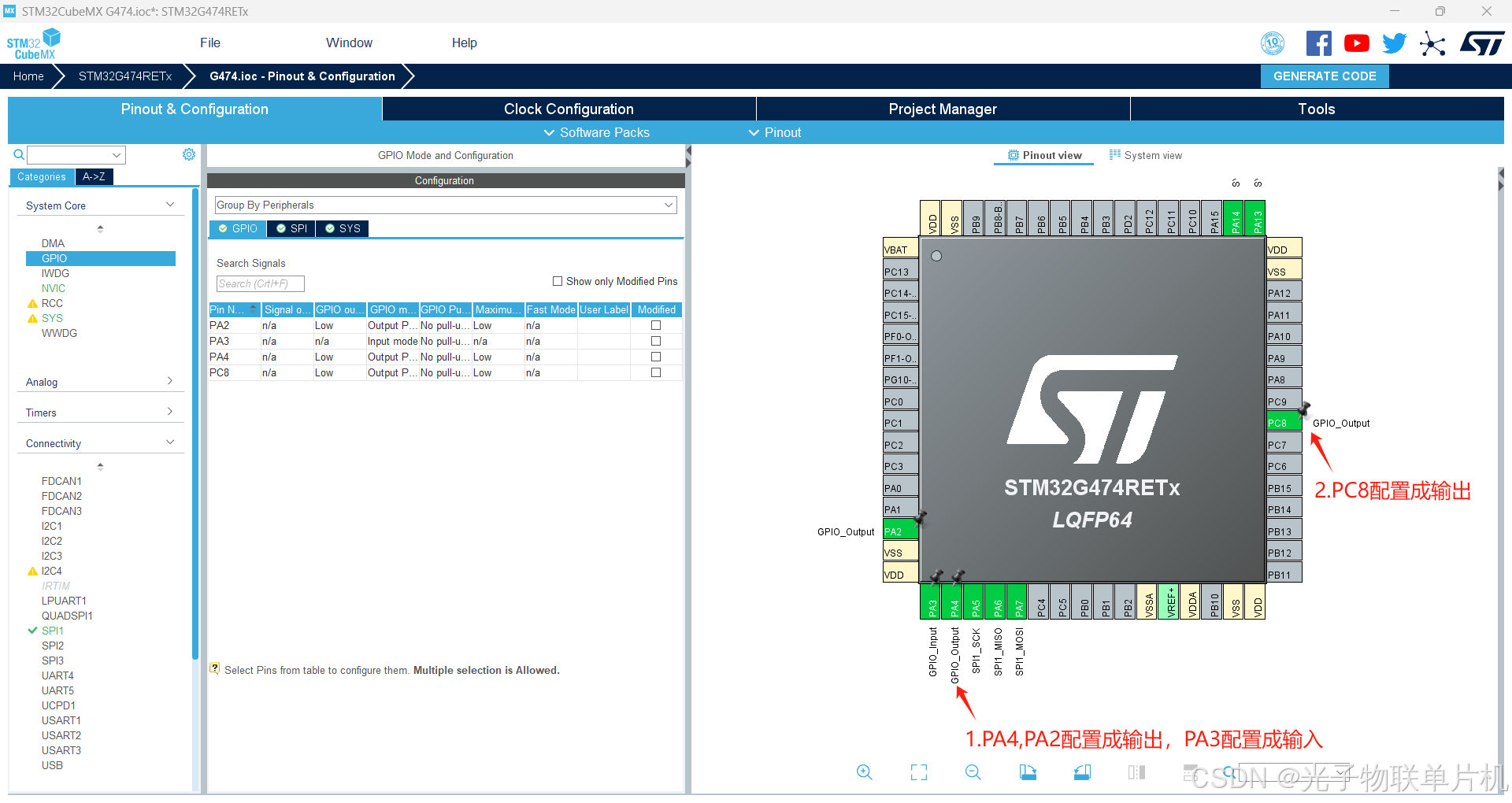
Task: Click the STM32CubeMX logo
Action: 33,44
